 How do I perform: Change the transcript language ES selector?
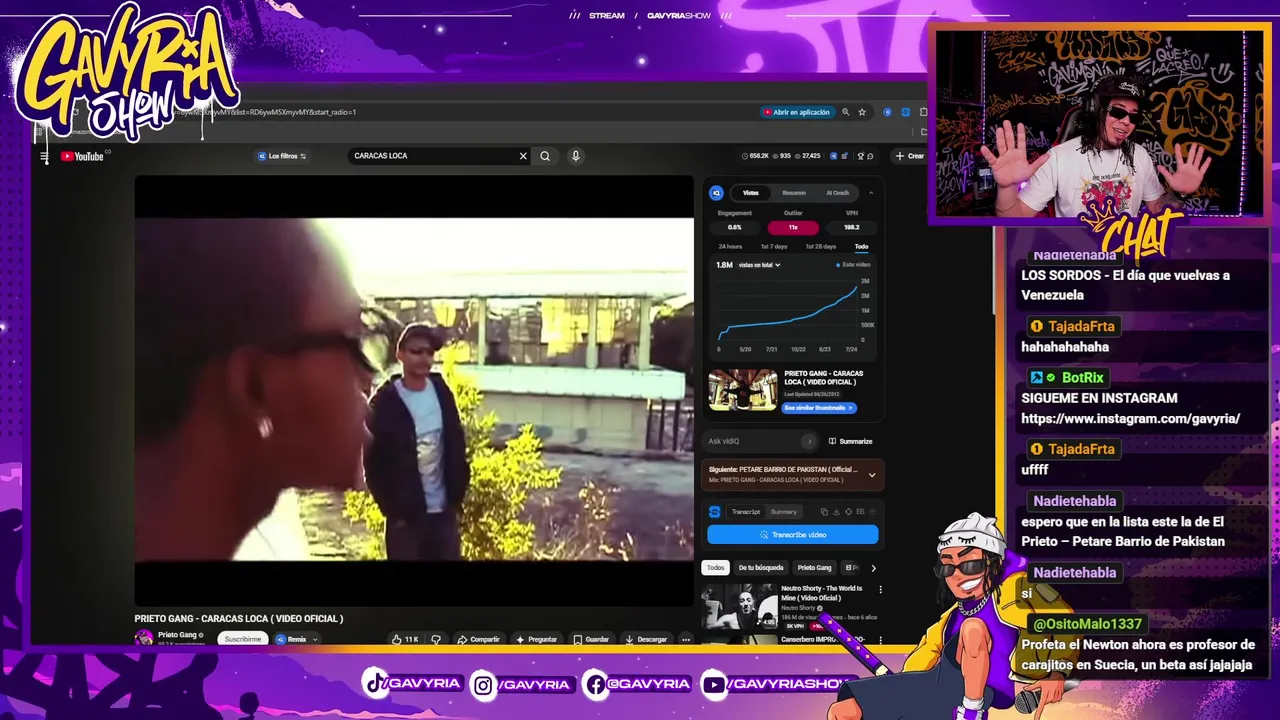[x=860, y=512]
